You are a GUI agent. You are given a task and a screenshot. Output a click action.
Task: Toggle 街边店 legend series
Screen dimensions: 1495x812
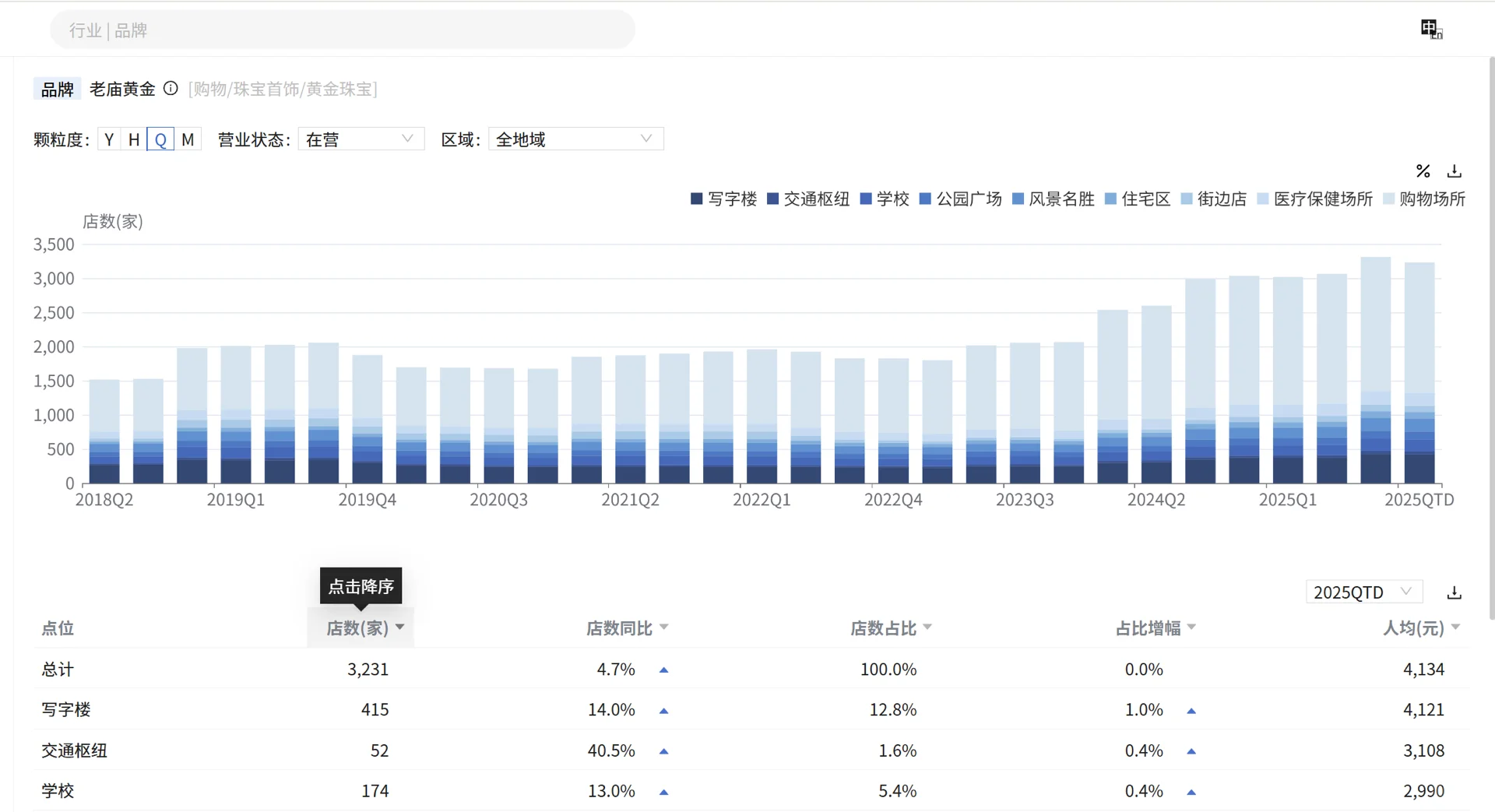(x=1214, y=199)
